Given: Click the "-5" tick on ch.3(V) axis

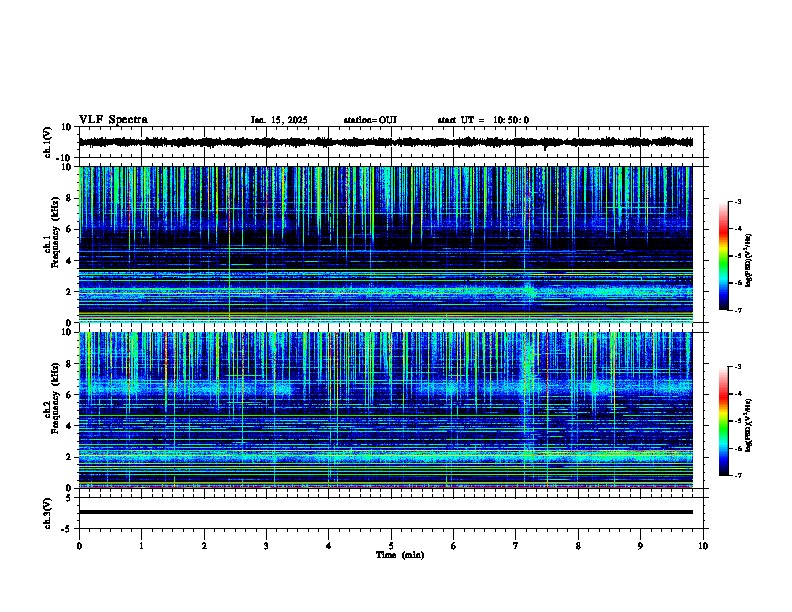Looking at the screenshot, I should tap(67, 529).
